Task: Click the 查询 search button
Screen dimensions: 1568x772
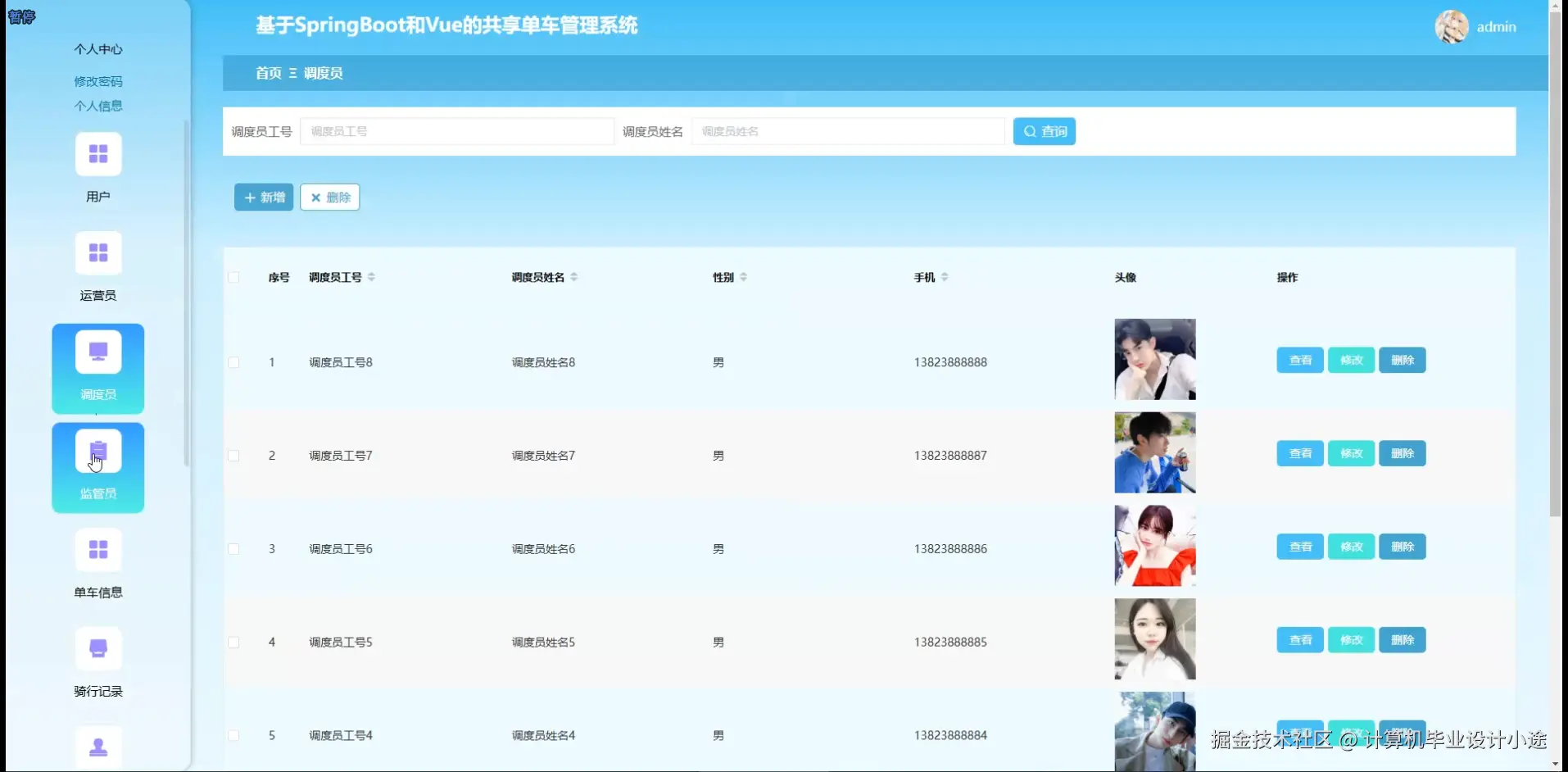Action: click(x=1045, y=131)
